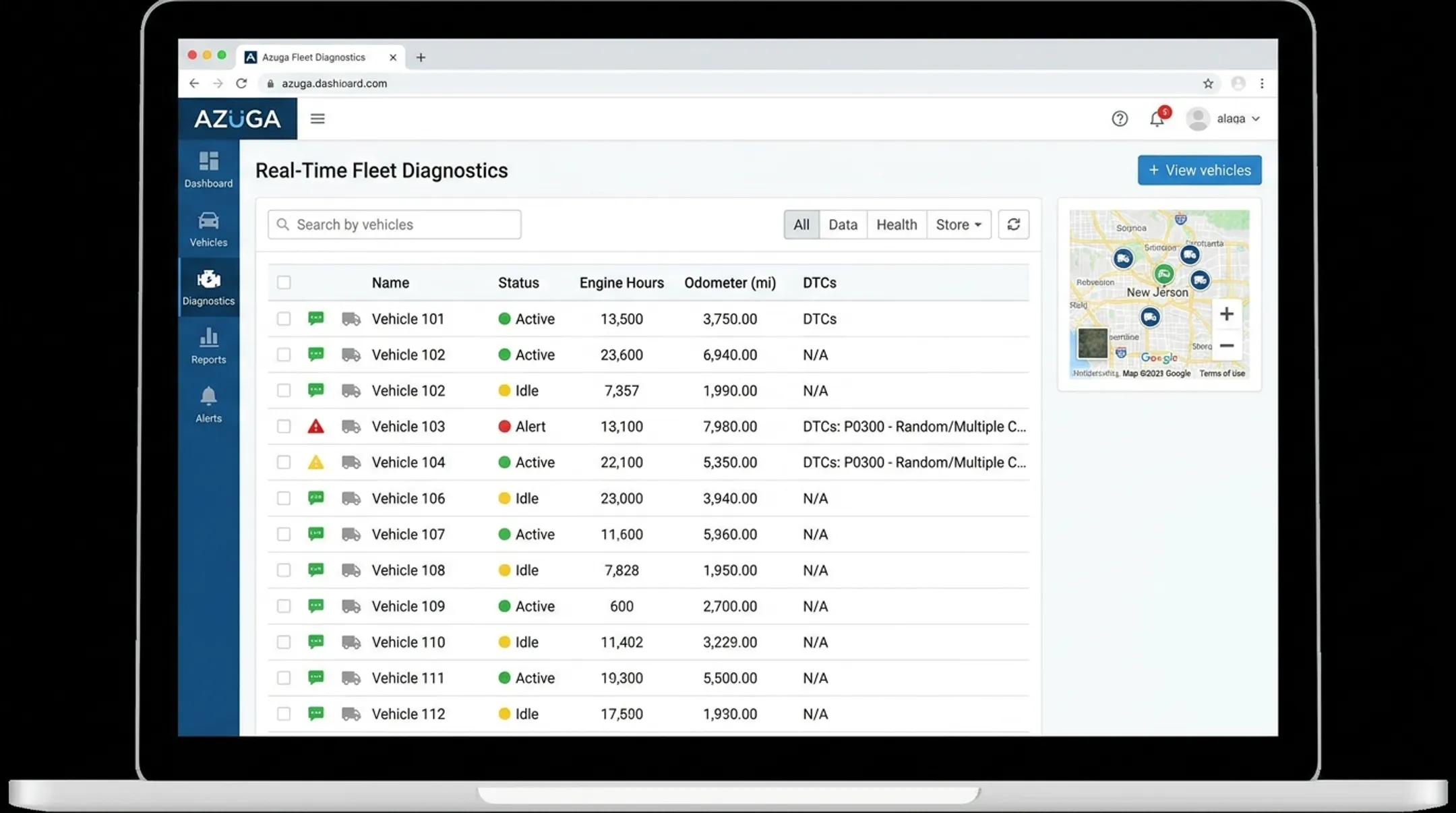The height and width of the screenshot is (813, 1456).
Task: Click the green vehicle marker on the map
Action: point(1163,274)
